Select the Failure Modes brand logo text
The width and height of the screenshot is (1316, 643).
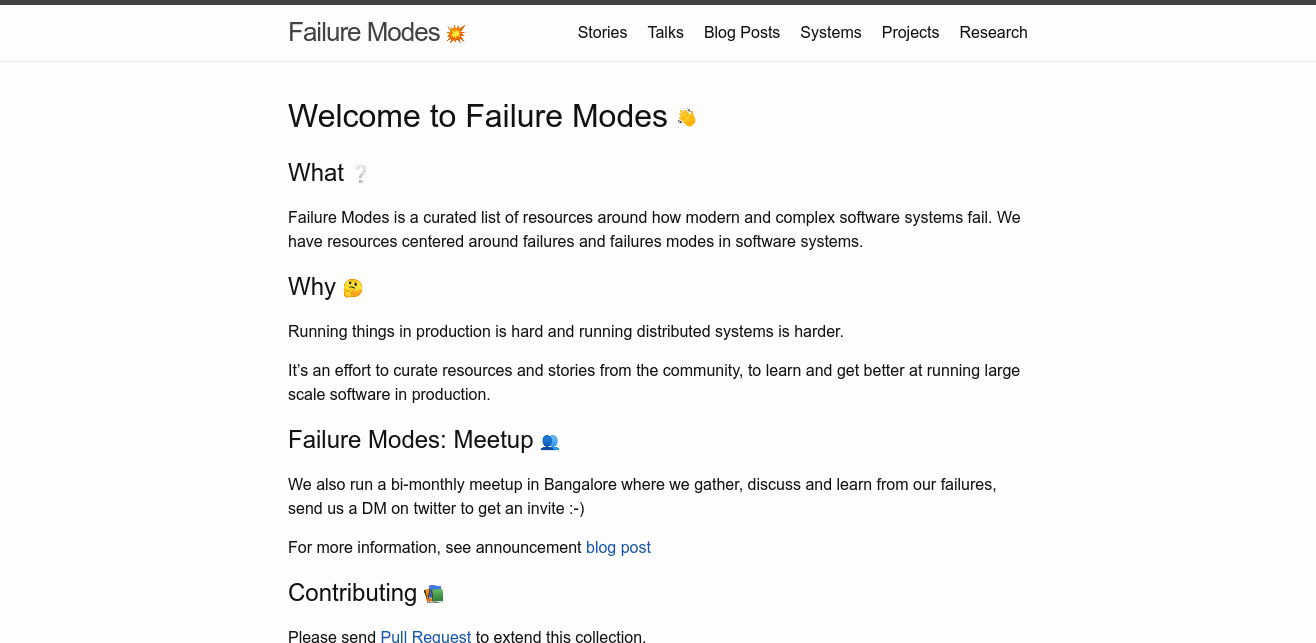365,32
